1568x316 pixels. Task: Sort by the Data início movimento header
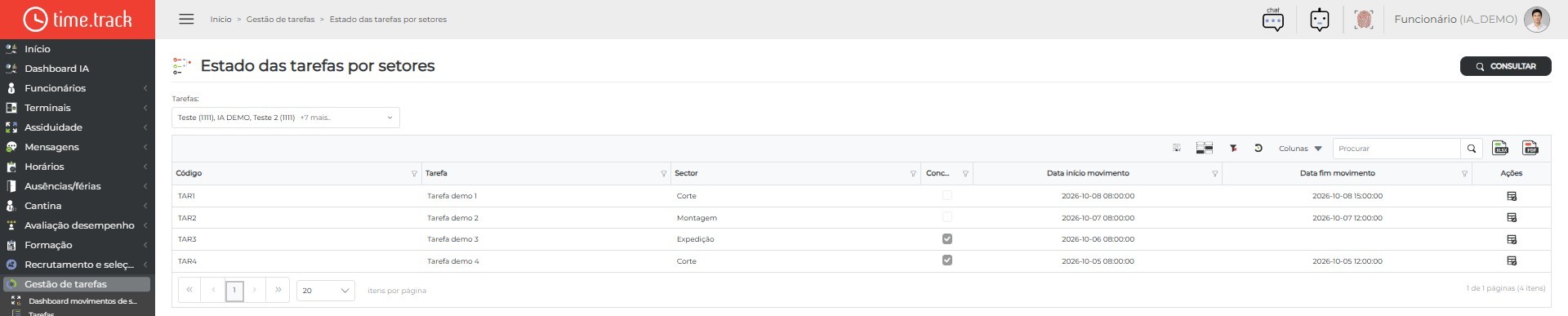[x=1088, y=173]
